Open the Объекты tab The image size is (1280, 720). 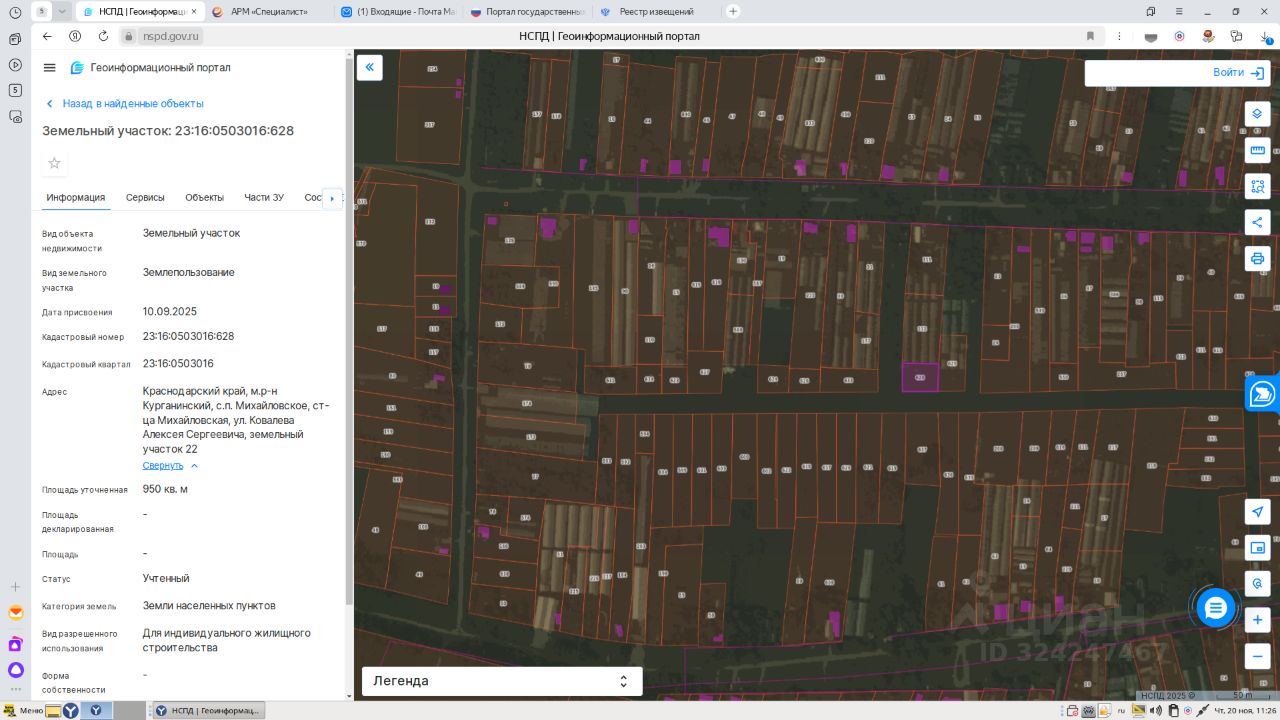coord(204,198)
